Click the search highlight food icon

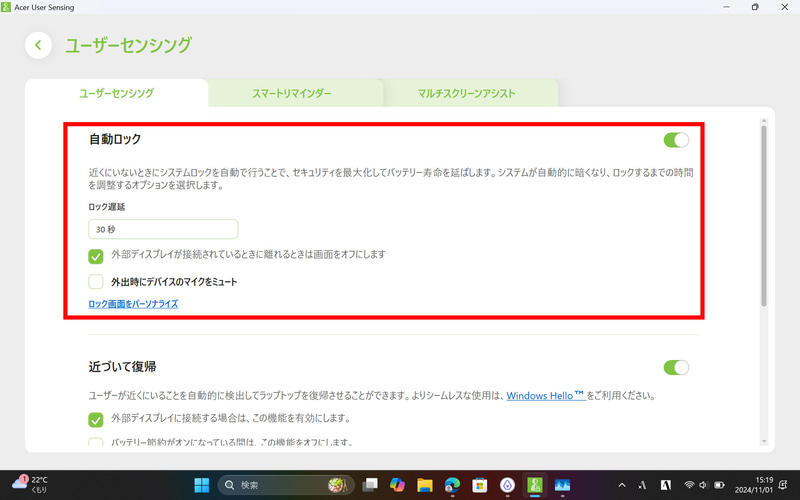pyautogui.click(x=338, y=485)
